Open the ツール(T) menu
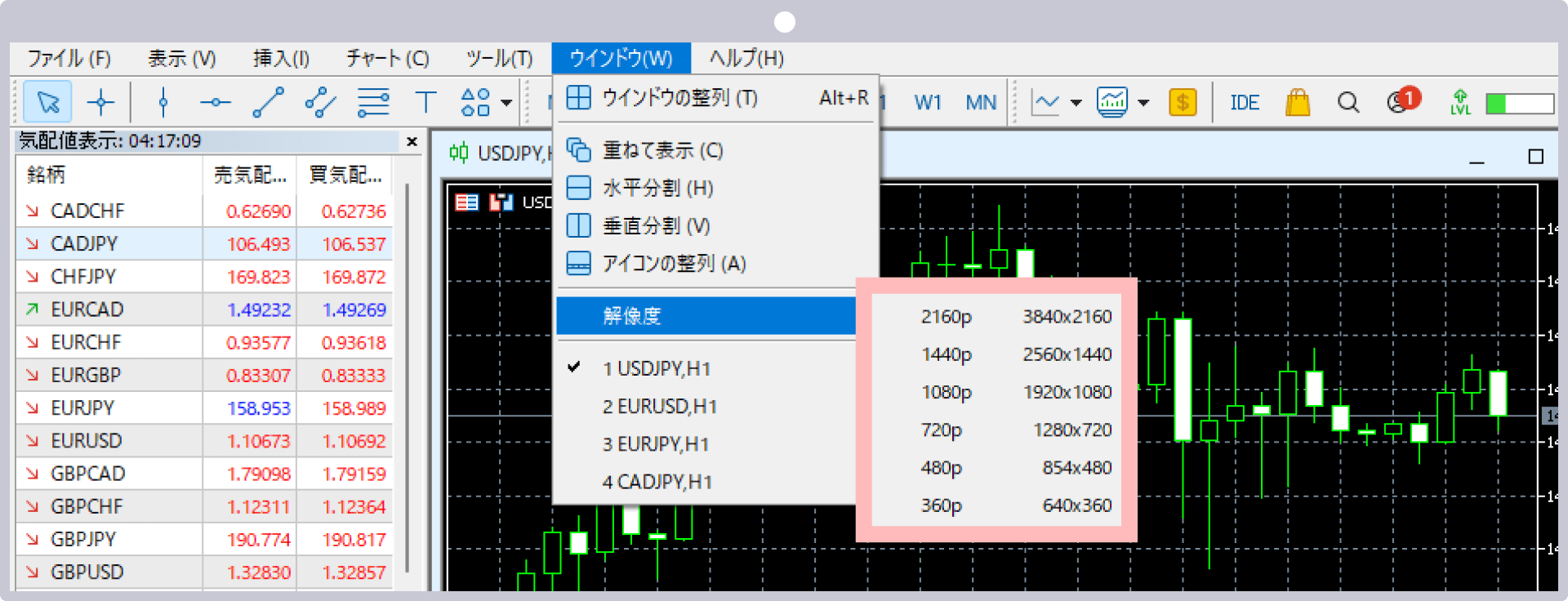 click(x=499, y=59)
